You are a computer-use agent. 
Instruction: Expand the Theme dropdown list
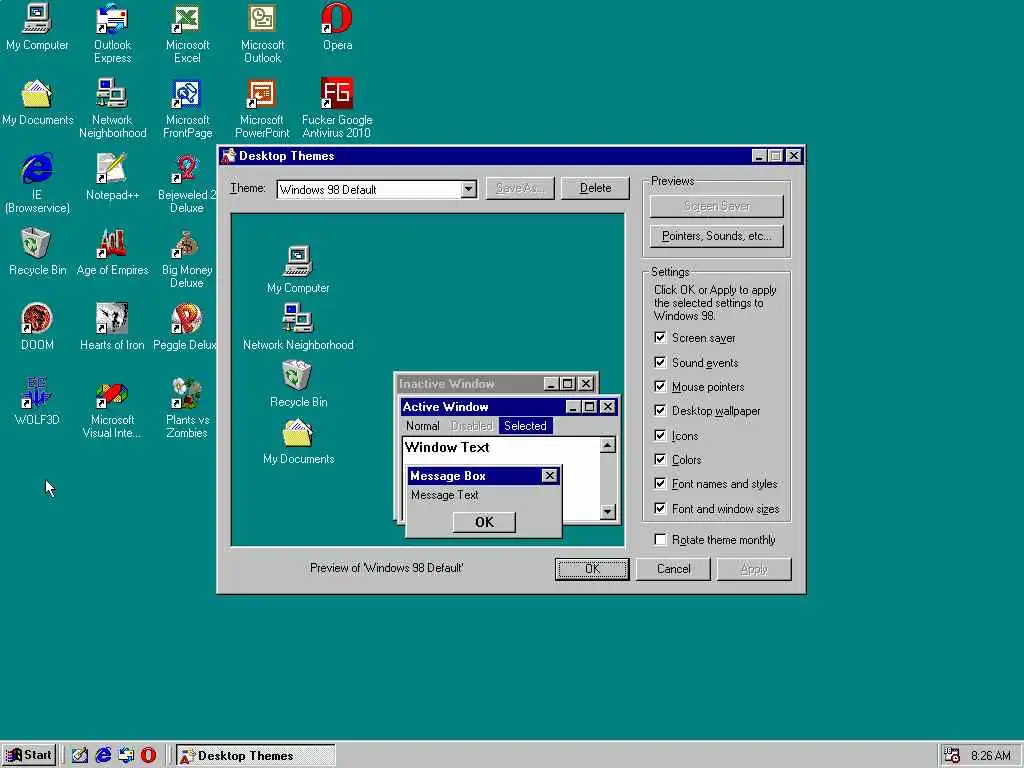point(468,189)
